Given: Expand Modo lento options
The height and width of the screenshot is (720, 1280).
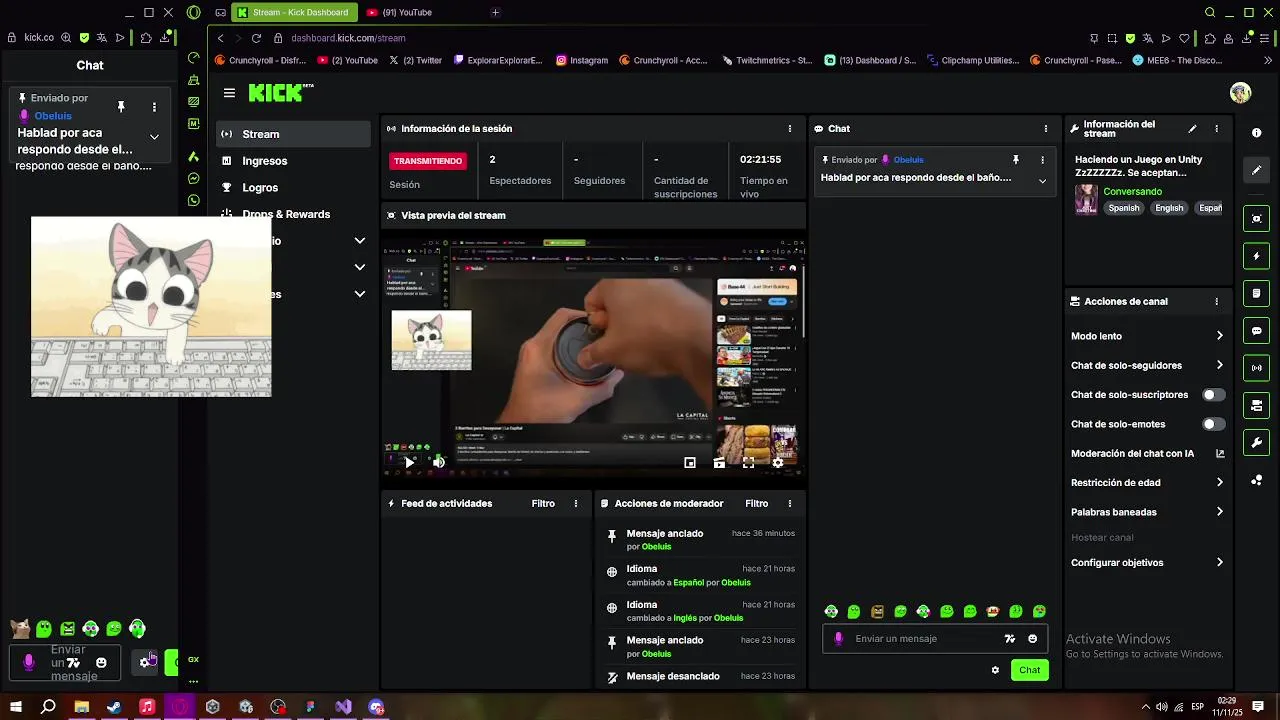Looking at the screenshot, I should [1219, 336].
